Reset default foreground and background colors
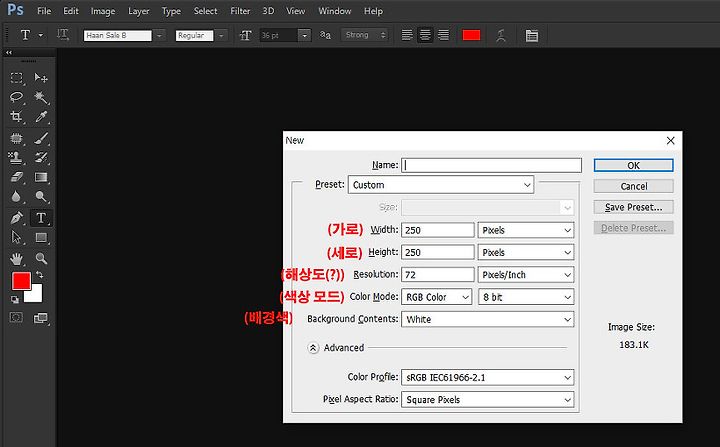Image resolution: width=720 pixels, height=447 pixels. coord(15,300)
